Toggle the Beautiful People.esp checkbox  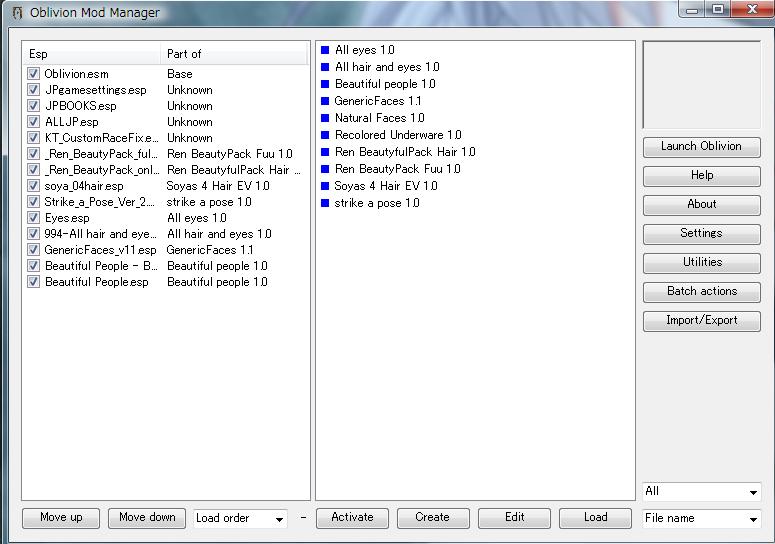point(33,282)
